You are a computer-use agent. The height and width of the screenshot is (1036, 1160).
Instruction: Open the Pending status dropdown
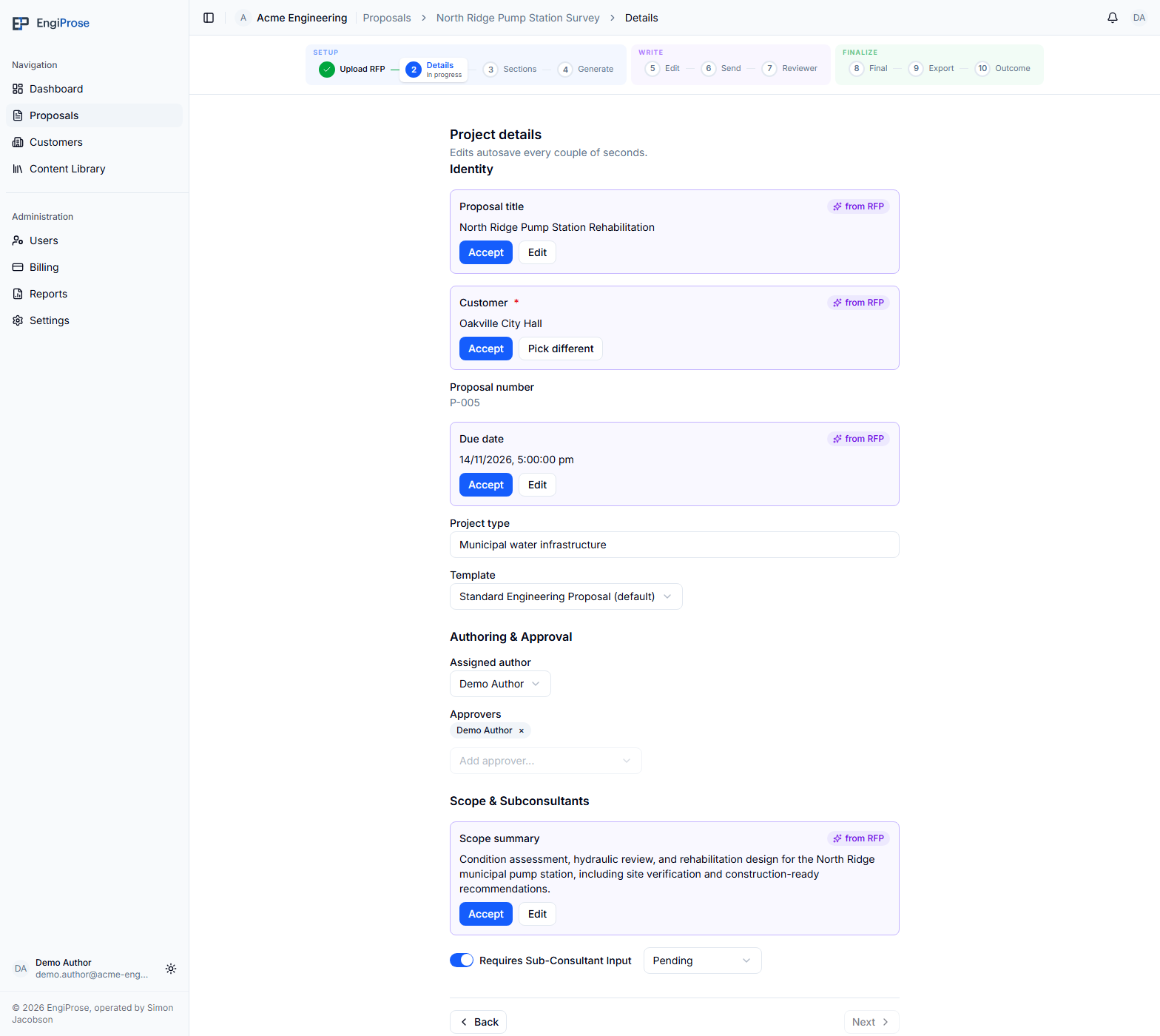[x=703, y=961]
